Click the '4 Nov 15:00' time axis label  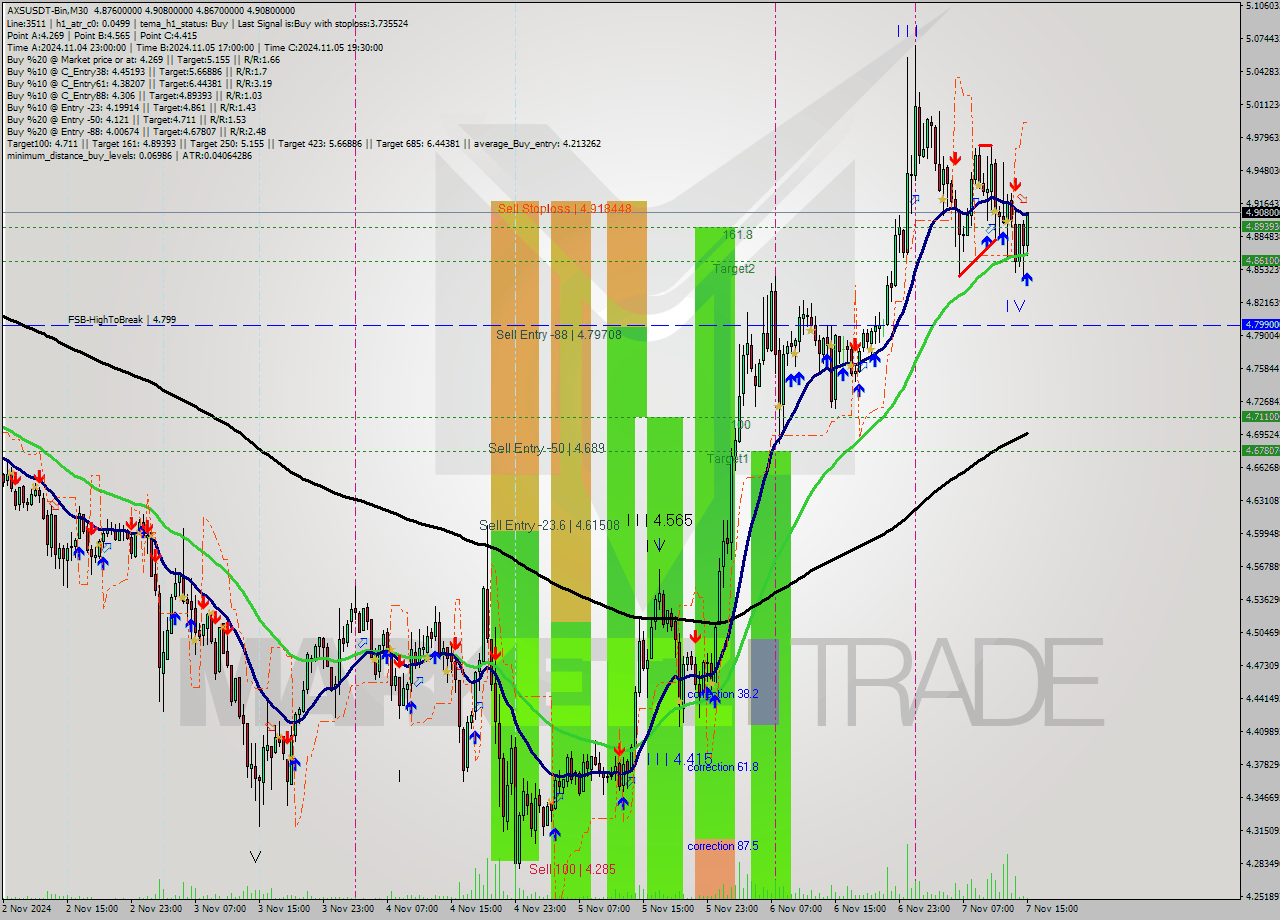pos(476,909)
